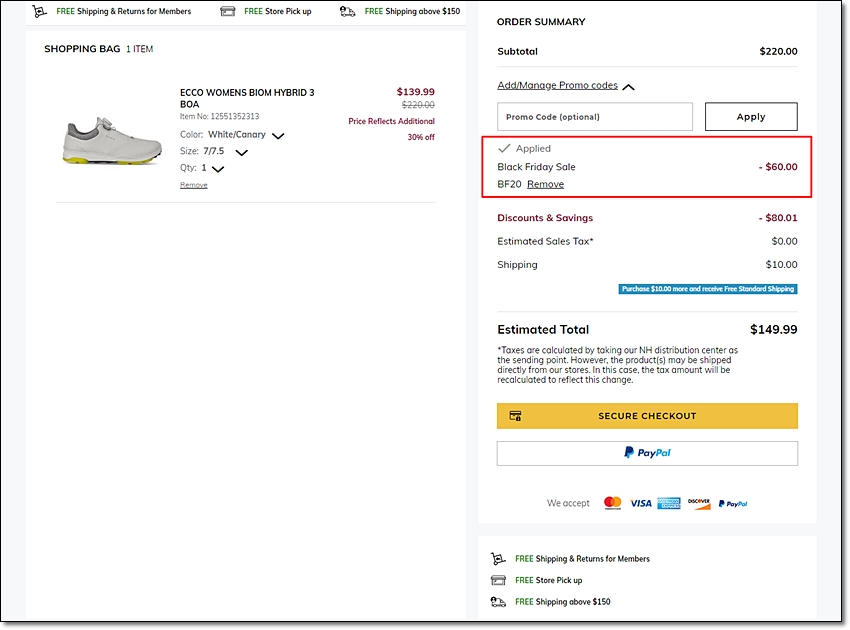Image resolution: width=850 pixels, height=630 pixels.
Task: Open the Qty dropdown
Action: pos(218,169)
